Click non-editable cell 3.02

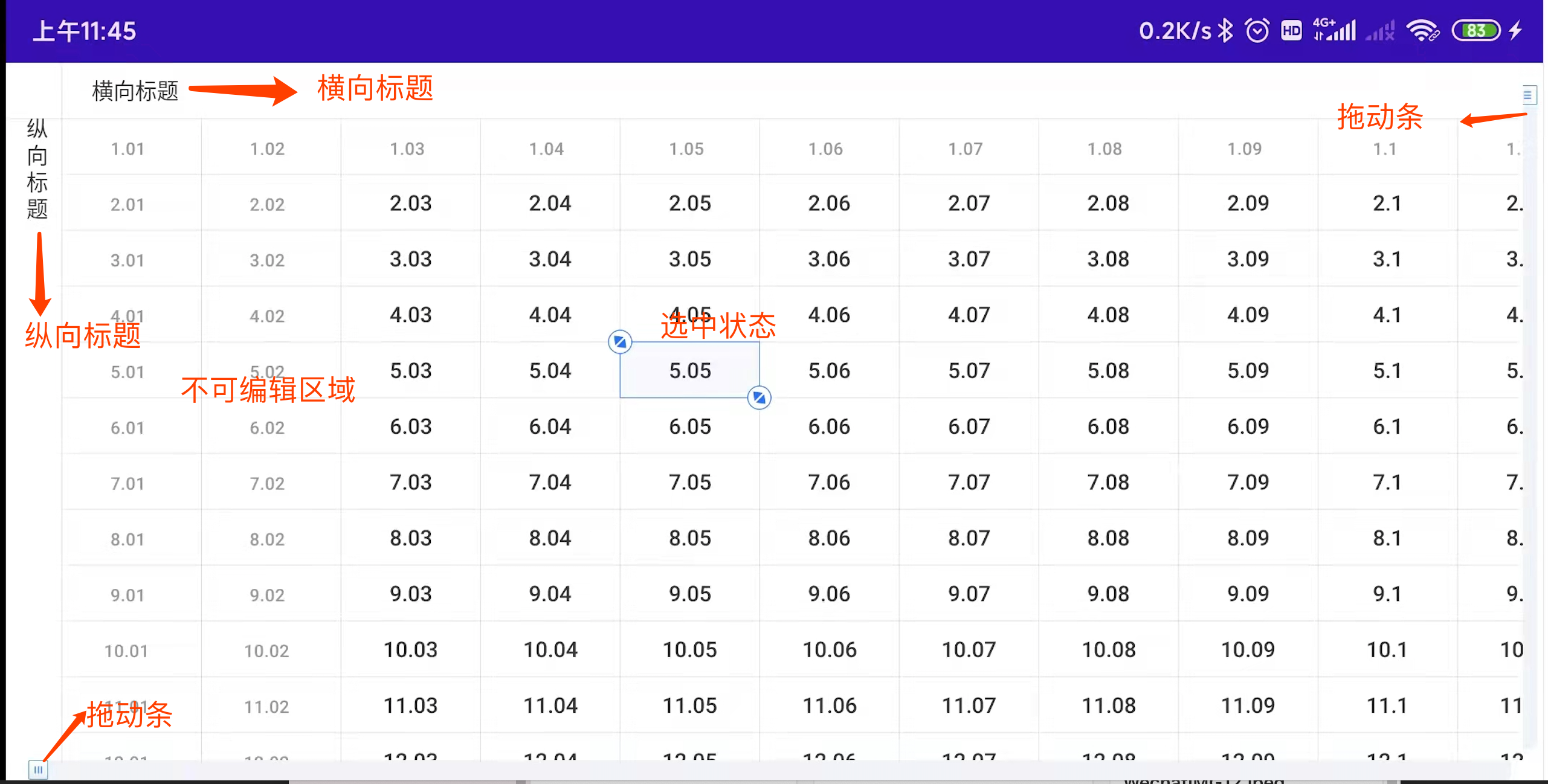pyautogui.click(x=266, y=260)
